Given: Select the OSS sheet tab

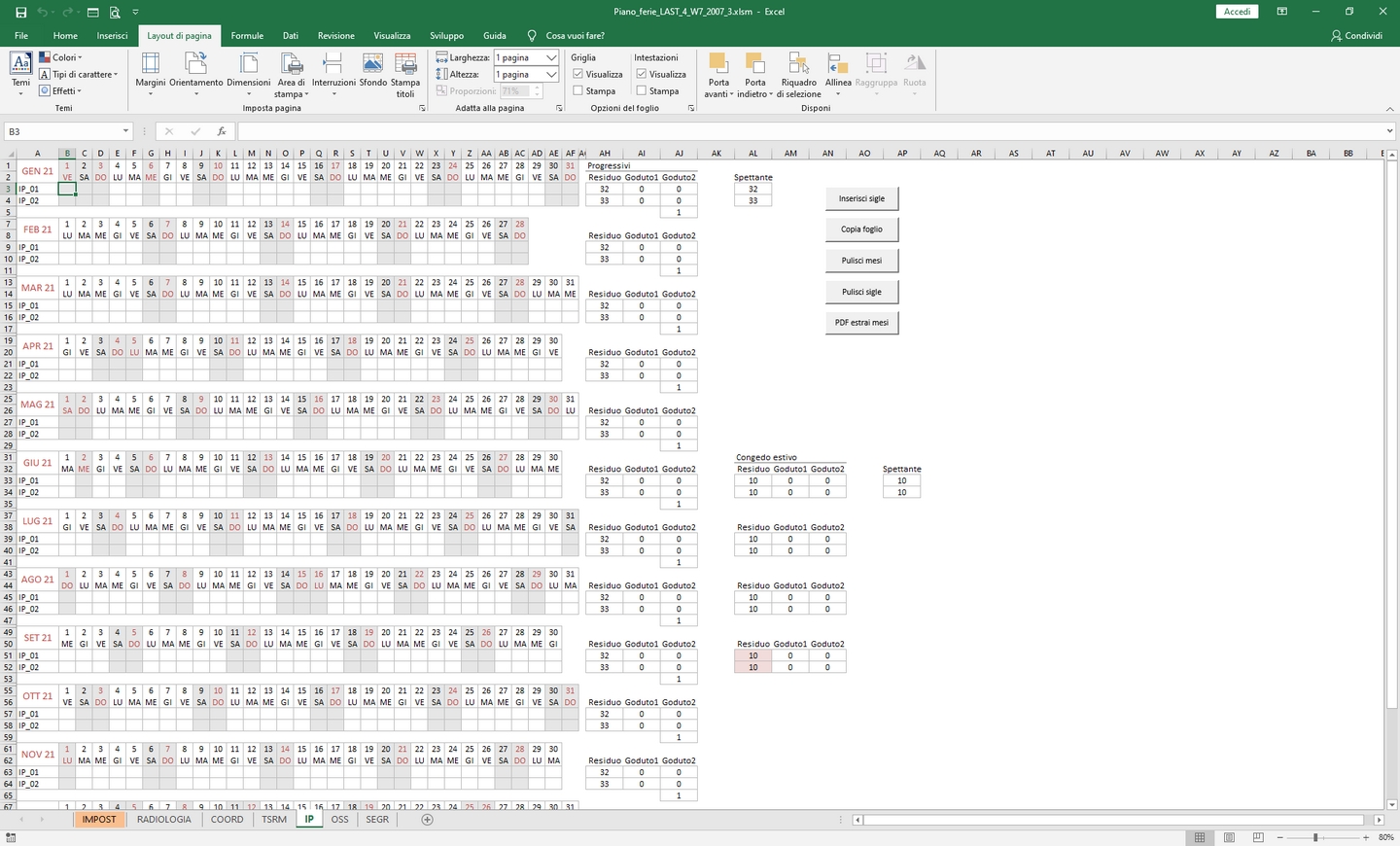Looking at the screenshot, I should pos(339,820).
